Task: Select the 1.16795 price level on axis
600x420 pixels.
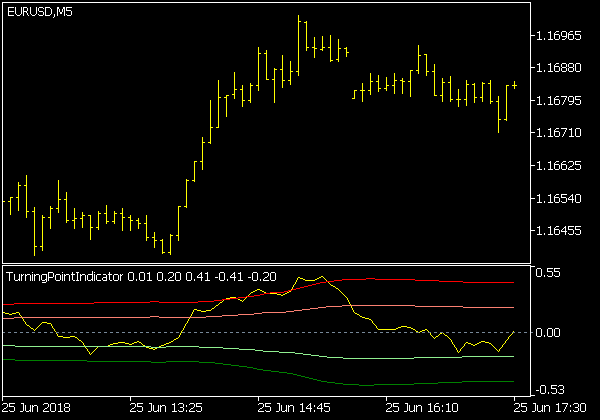Action: click(x=560, y=102)
